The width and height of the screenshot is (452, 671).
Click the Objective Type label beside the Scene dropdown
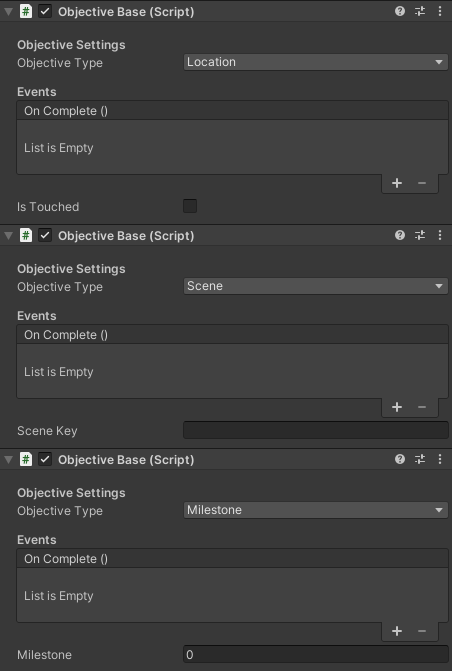coord(60,287)
